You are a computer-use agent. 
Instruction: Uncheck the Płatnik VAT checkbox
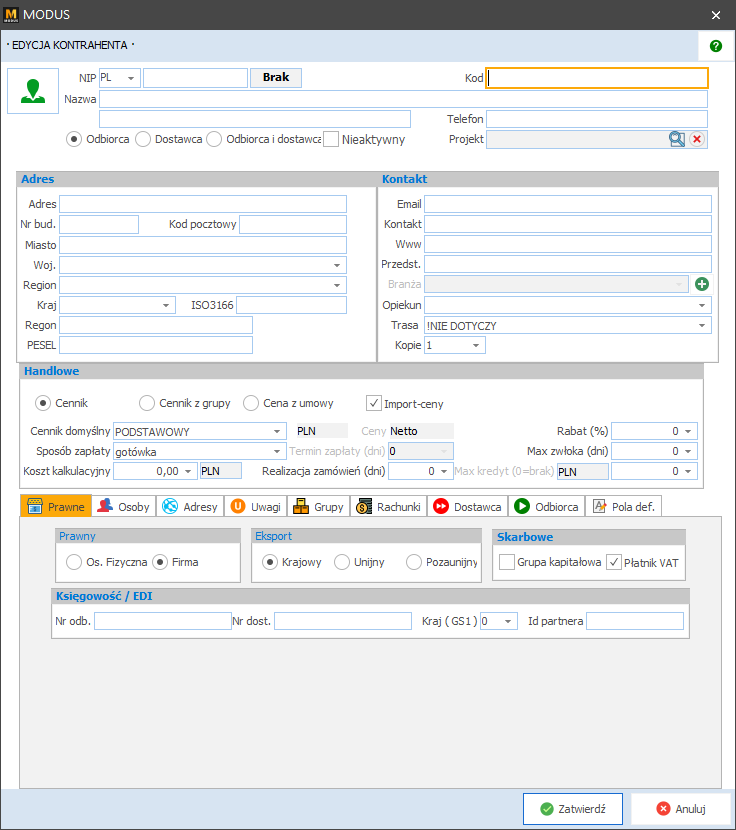614,562
